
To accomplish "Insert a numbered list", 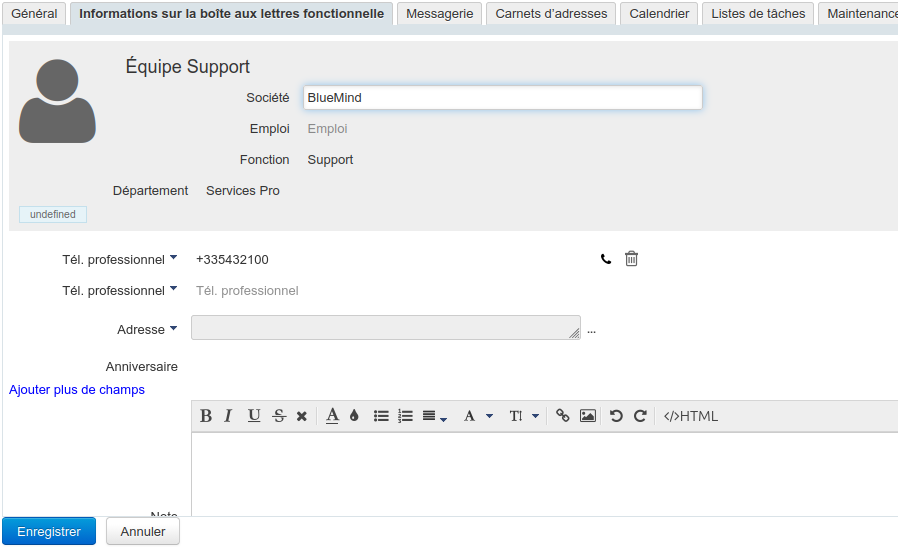I will (405, 416).
